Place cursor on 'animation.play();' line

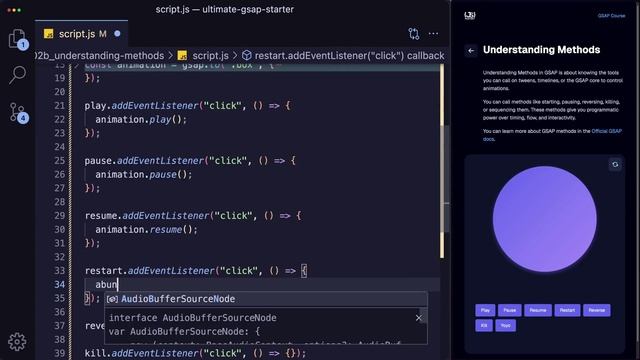pyautogui.click(x=141, y=120)
